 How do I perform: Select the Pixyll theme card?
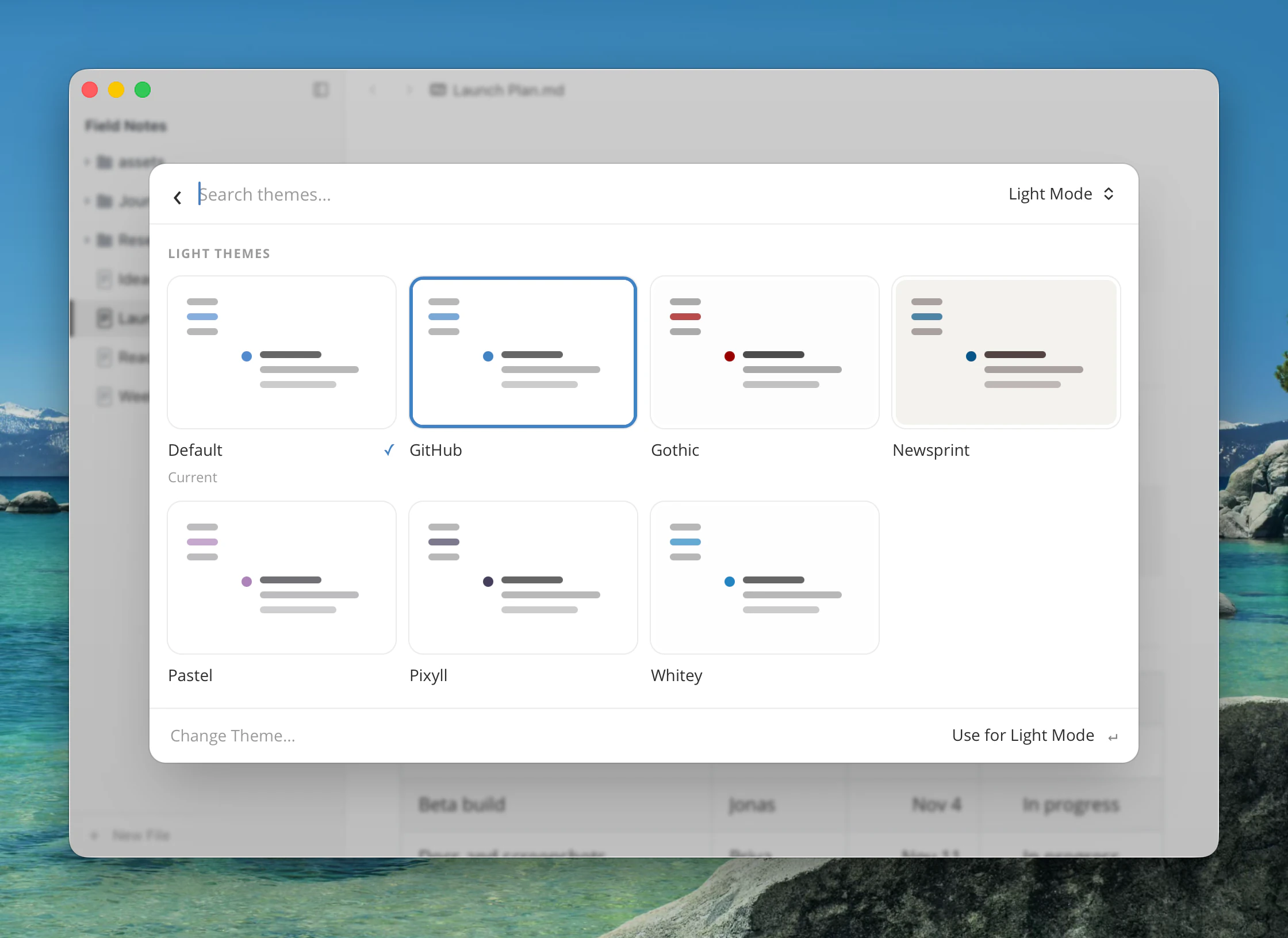tap(523, 577)
